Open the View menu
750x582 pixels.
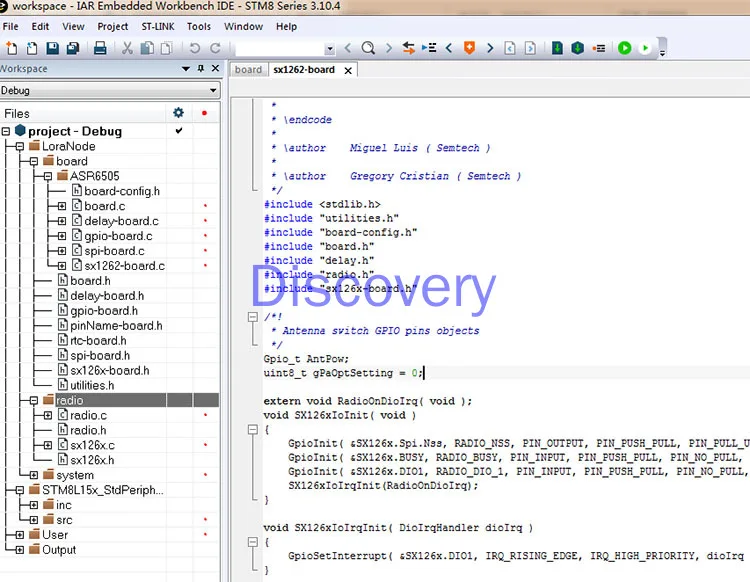(x=73, y=26)
